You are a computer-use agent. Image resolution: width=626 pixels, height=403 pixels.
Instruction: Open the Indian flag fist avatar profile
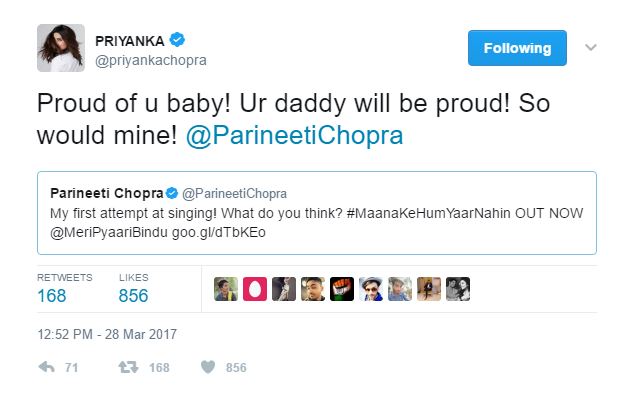coord(342,289)
